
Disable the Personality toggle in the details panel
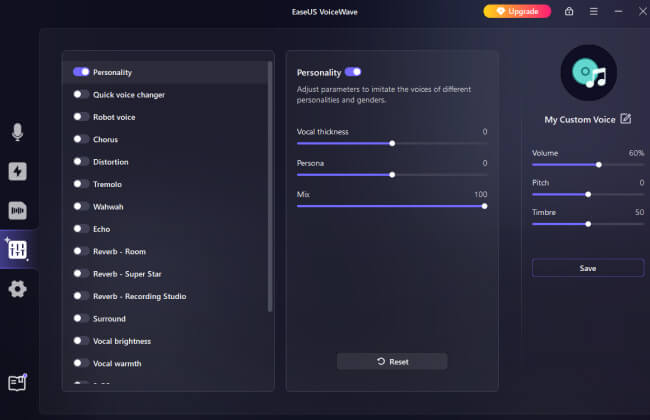[353, 72]
